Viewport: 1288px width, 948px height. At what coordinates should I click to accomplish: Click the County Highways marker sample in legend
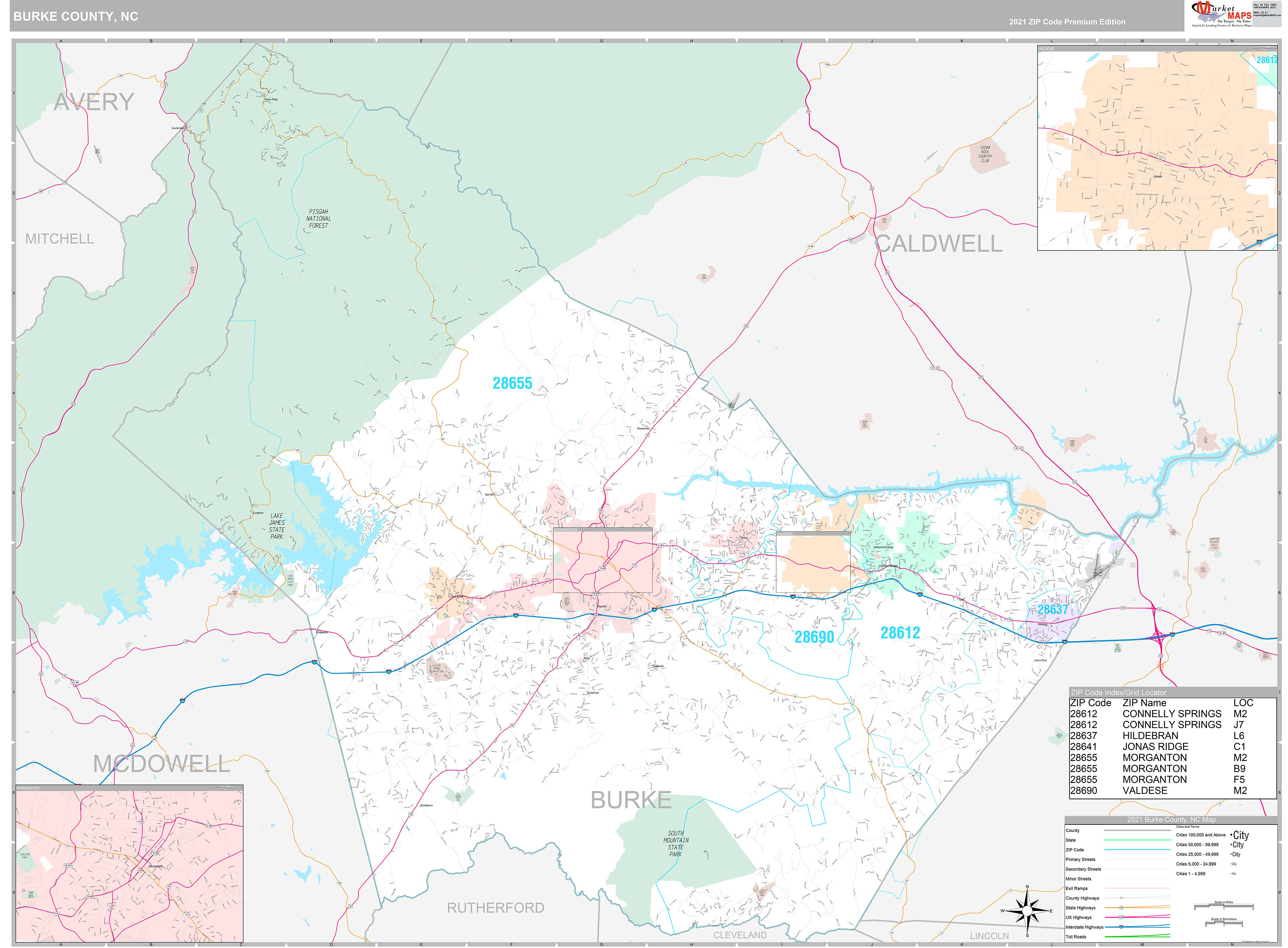point(1121,898)
